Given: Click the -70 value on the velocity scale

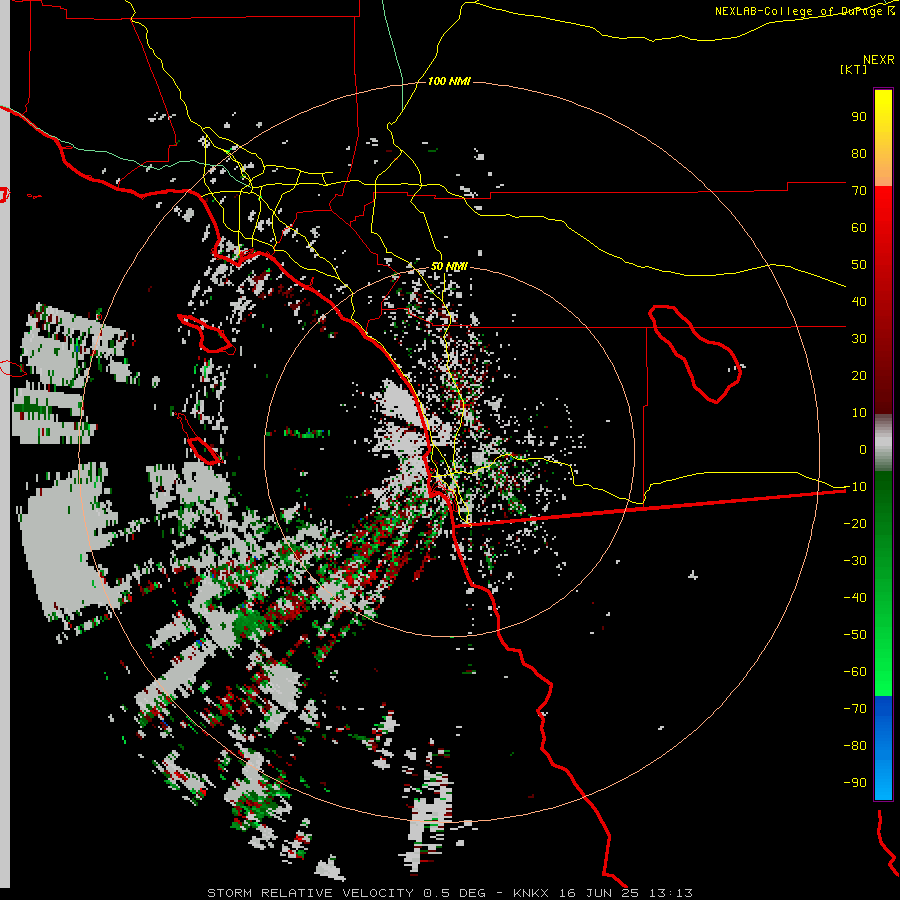Looking at the screenshot, I should click(x=855, y=708).
